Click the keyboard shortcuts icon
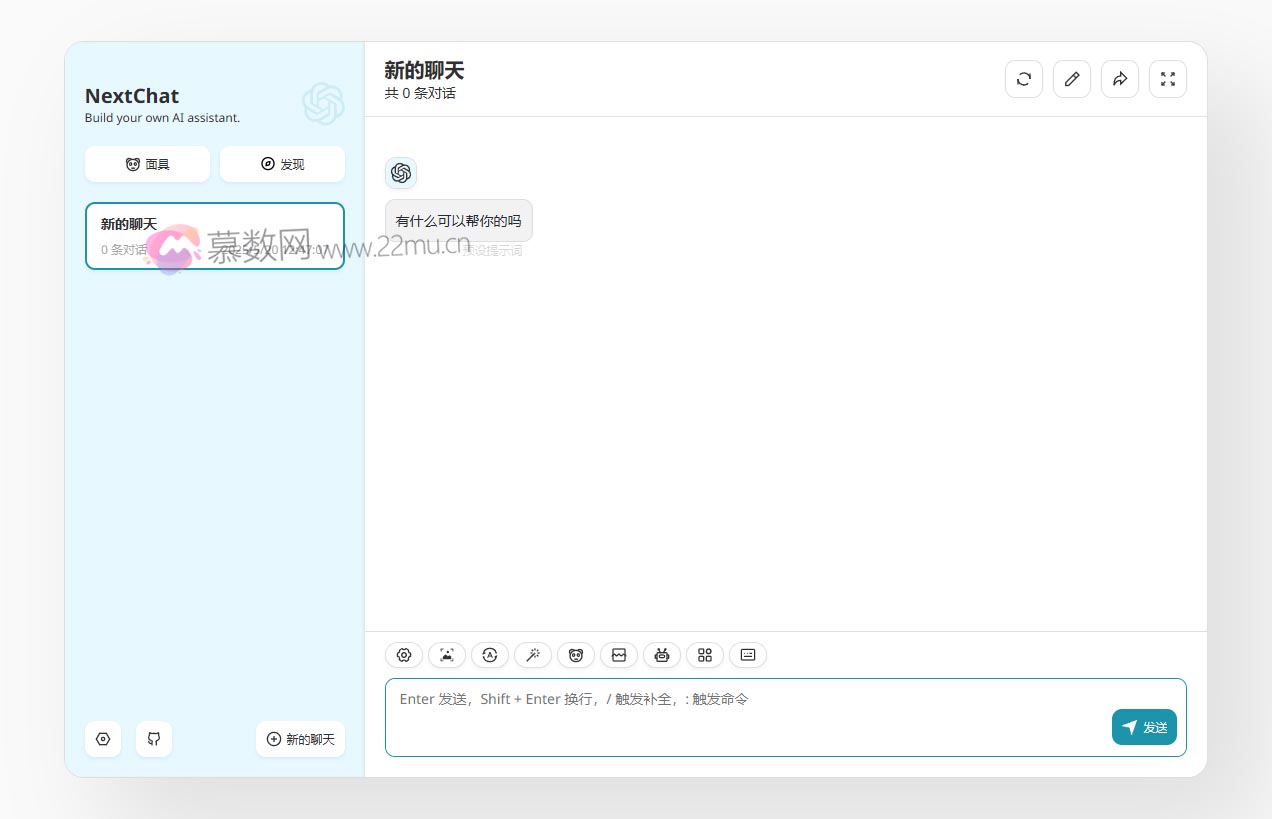Viewport: 1272px width, 819px height. pos(747,655)
